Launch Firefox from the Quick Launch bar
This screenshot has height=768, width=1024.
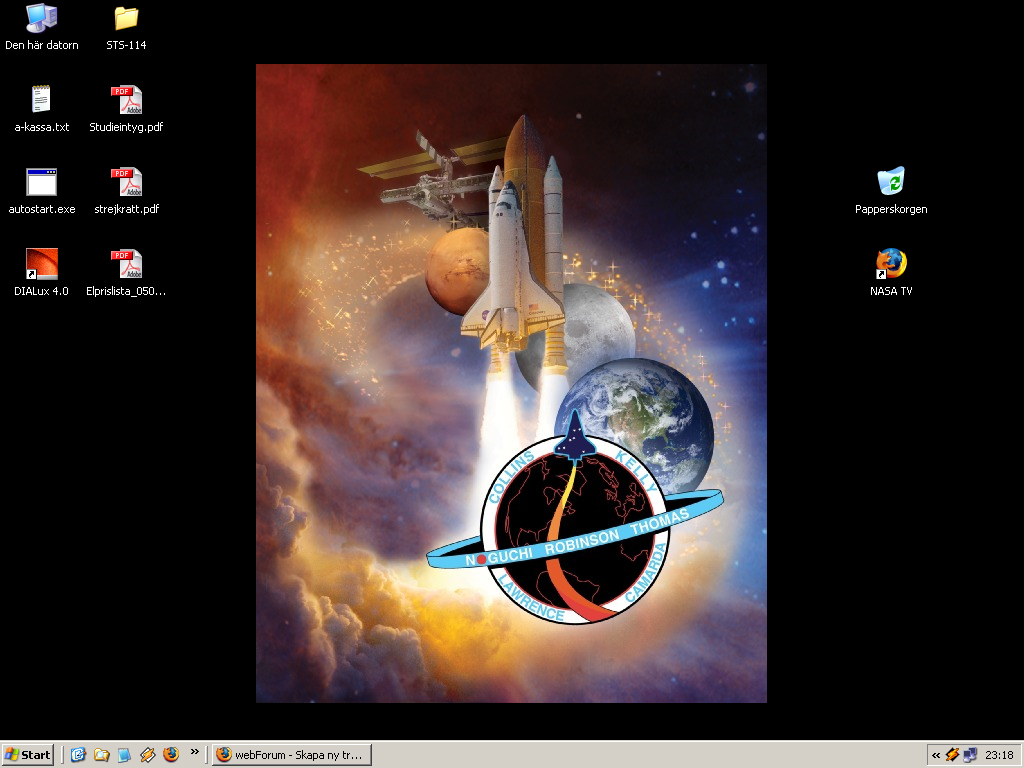pyautogui.click(x=171, y=755)
